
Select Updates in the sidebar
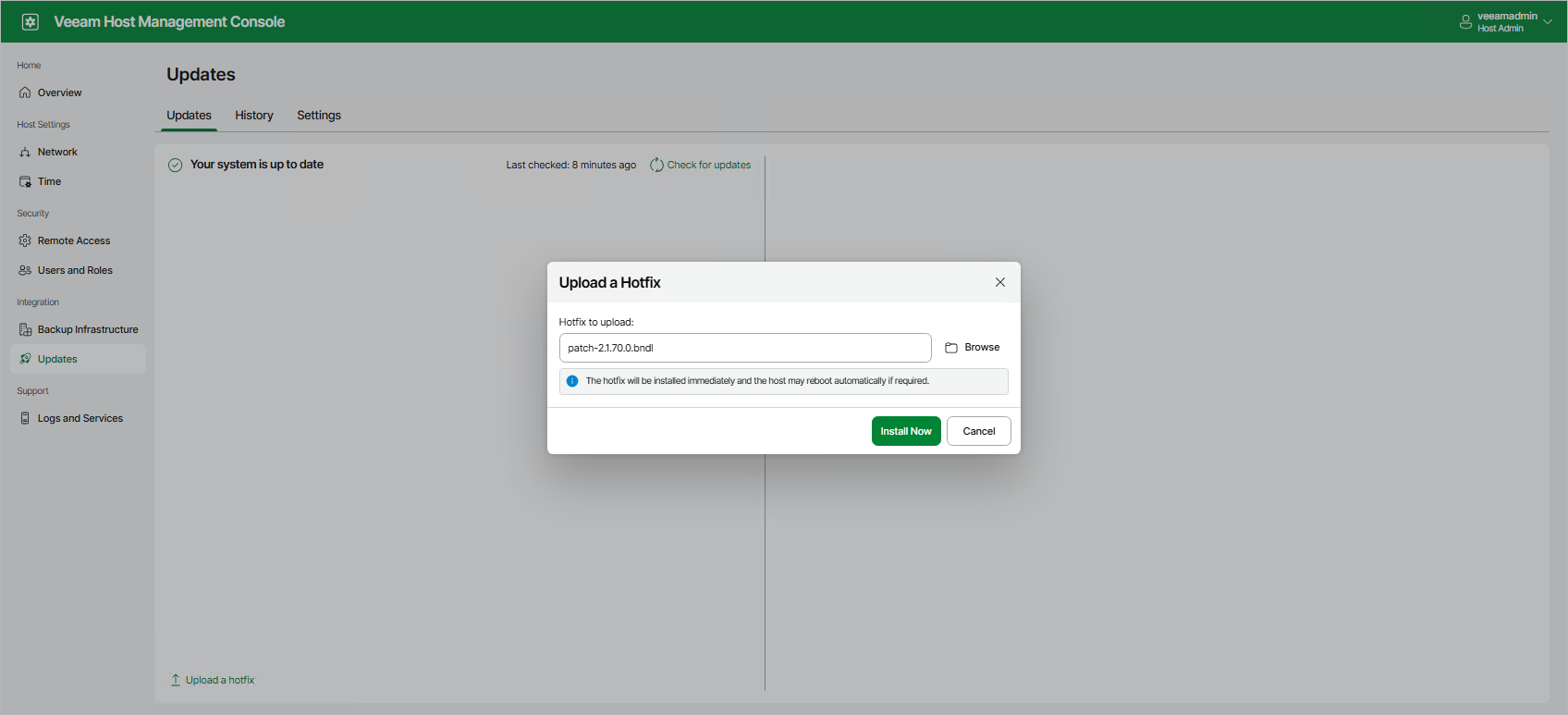tap(78, 359)
